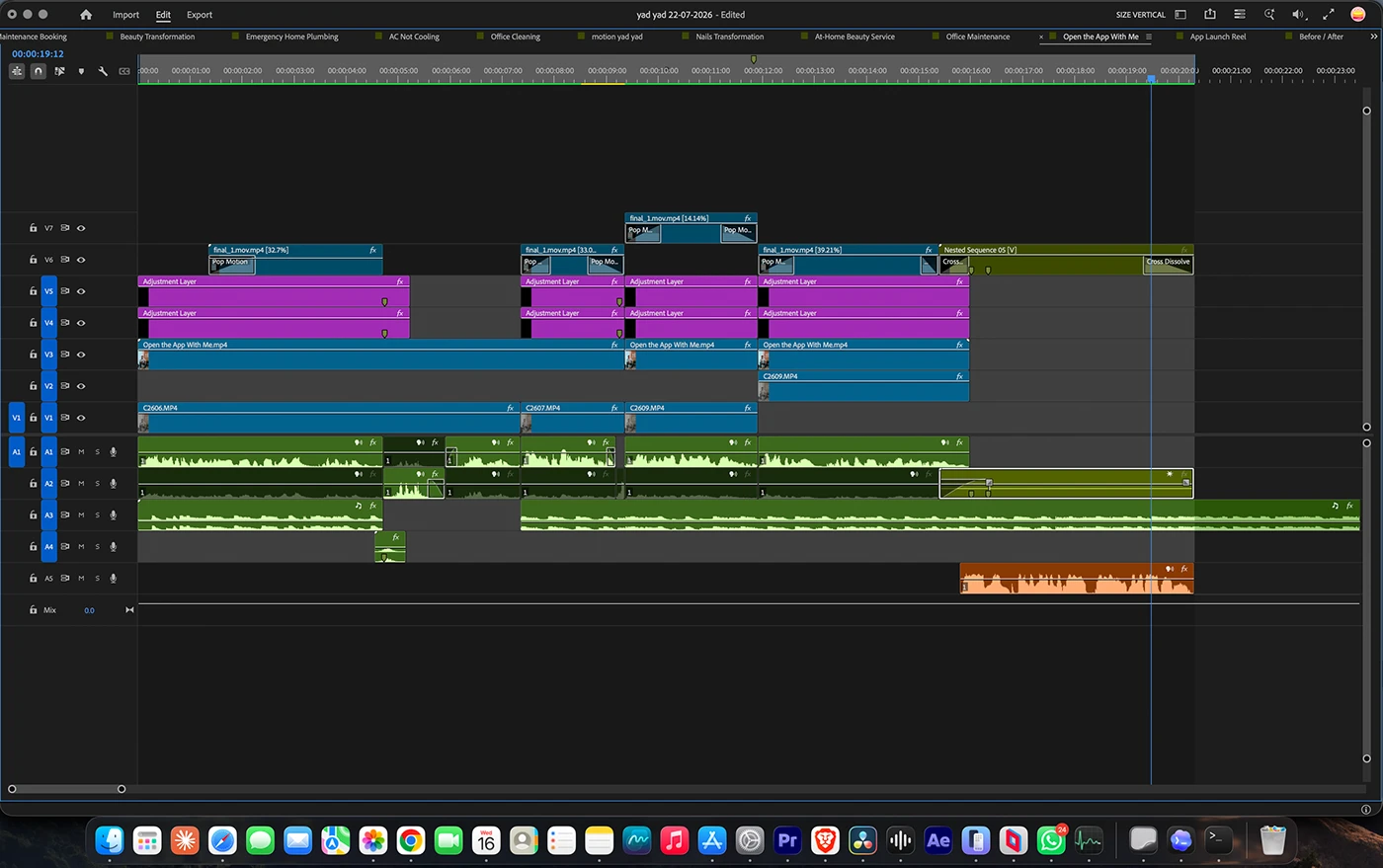Open Premiere Pro in the Dock
Screen dimensions: 1383x868
(x=787, y=840)
